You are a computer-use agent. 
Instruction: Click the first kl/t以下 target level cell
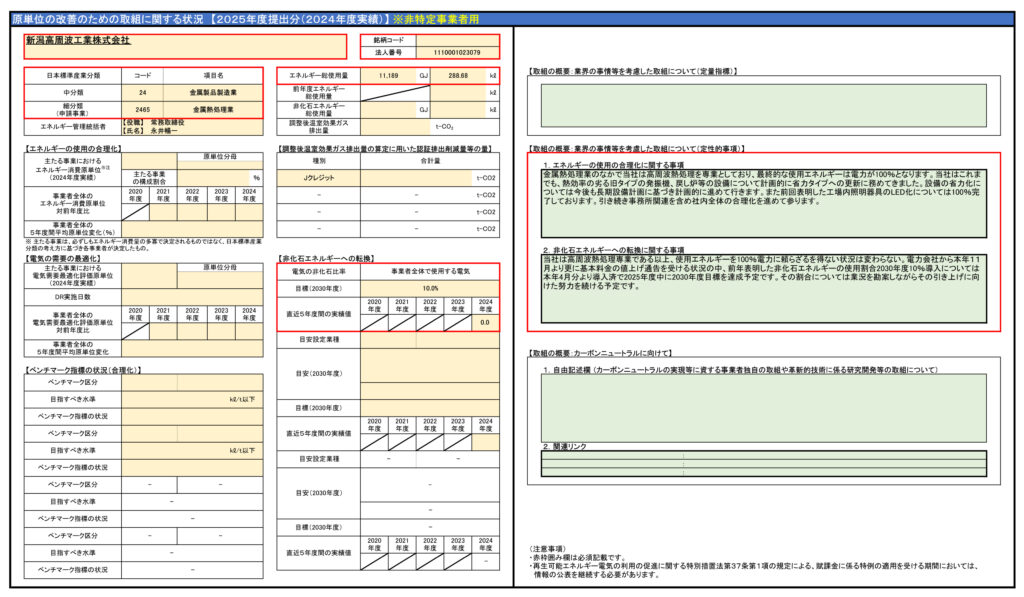tap(193, 398)
